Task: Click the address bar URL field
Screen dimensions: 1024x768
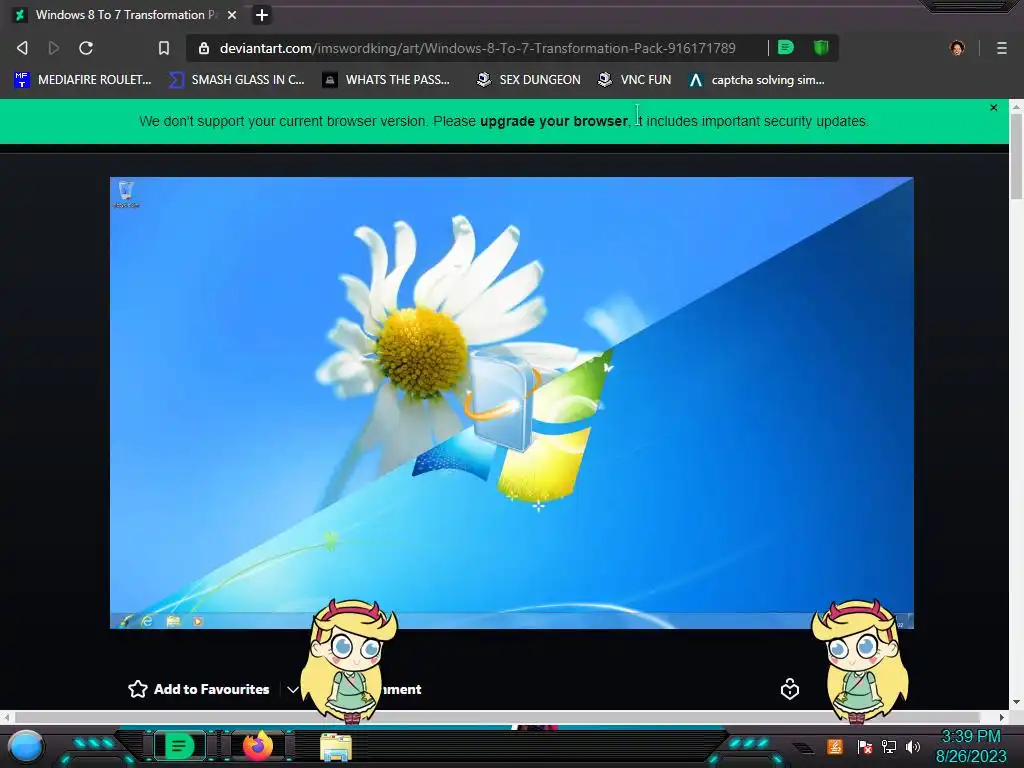Action: 477,48
